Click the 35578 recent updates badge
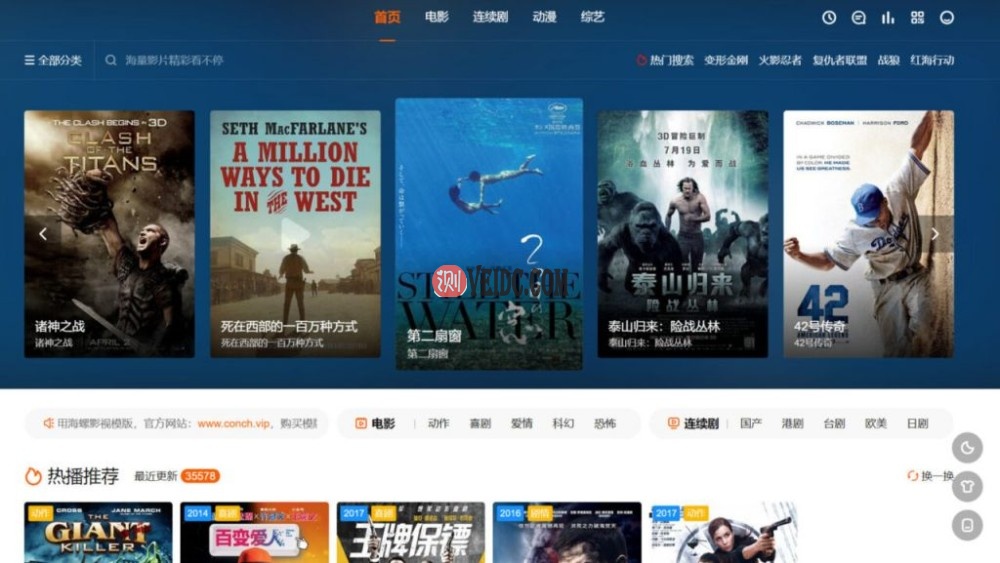 [200, 476]
